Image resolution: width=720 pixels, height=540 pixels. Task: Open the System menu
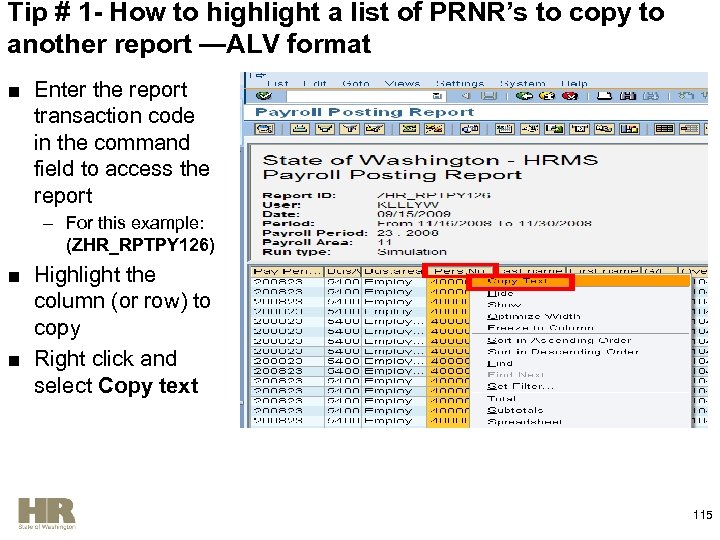coord(523,84)
